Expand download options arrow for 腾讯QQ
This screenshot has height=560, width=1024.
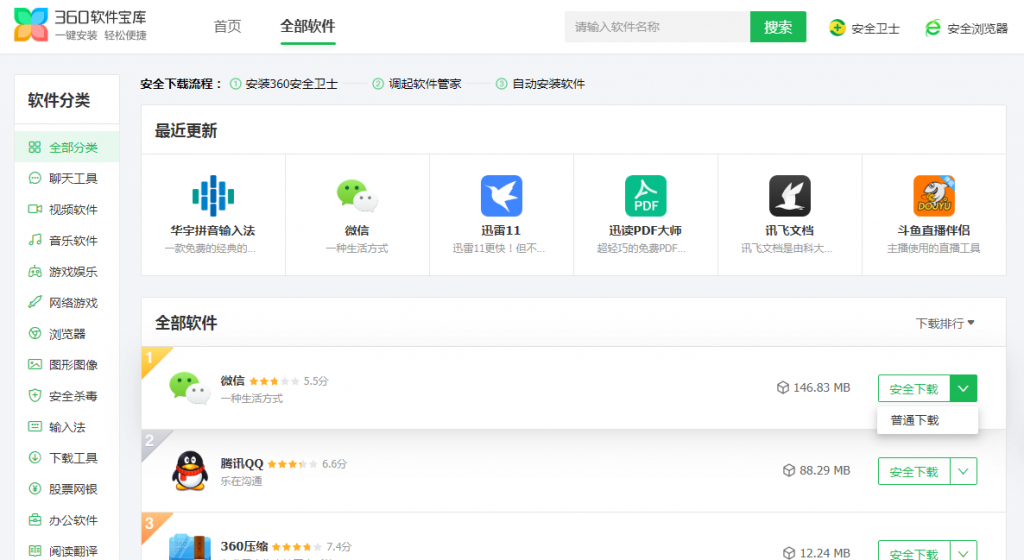(x=963, y=471)
